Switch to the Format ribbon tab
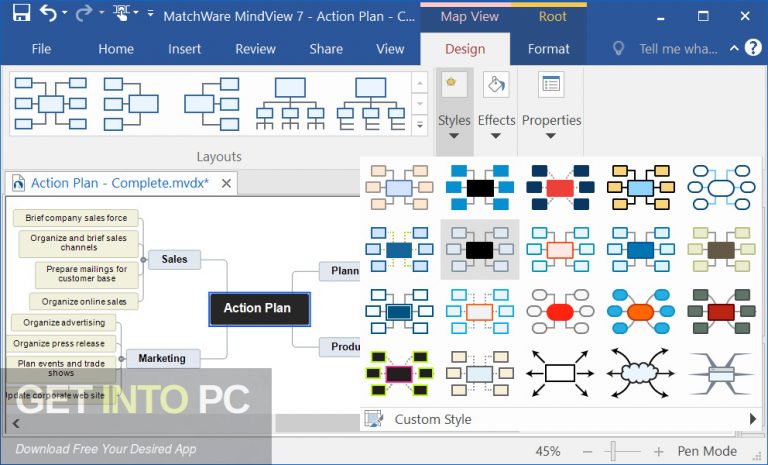 549,49
